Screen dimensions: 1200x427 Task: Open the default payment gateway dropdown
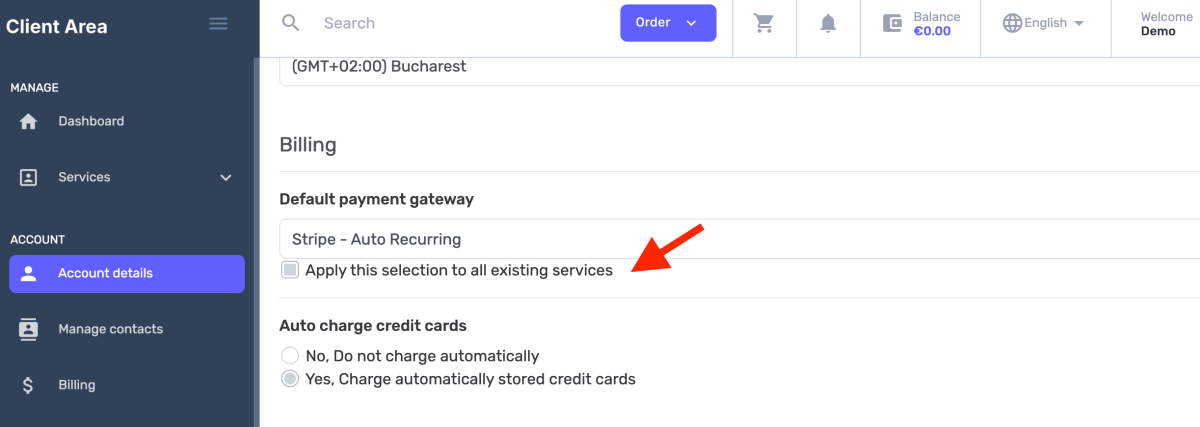(740, 239)
